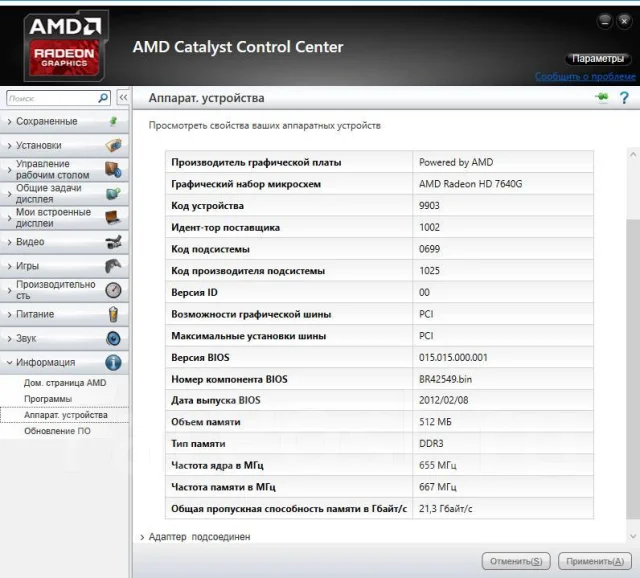Screen dimensions: 640x578
Task: Click the 21,3 Гбайт/с bandwidth value
Action: coord(445,509)
